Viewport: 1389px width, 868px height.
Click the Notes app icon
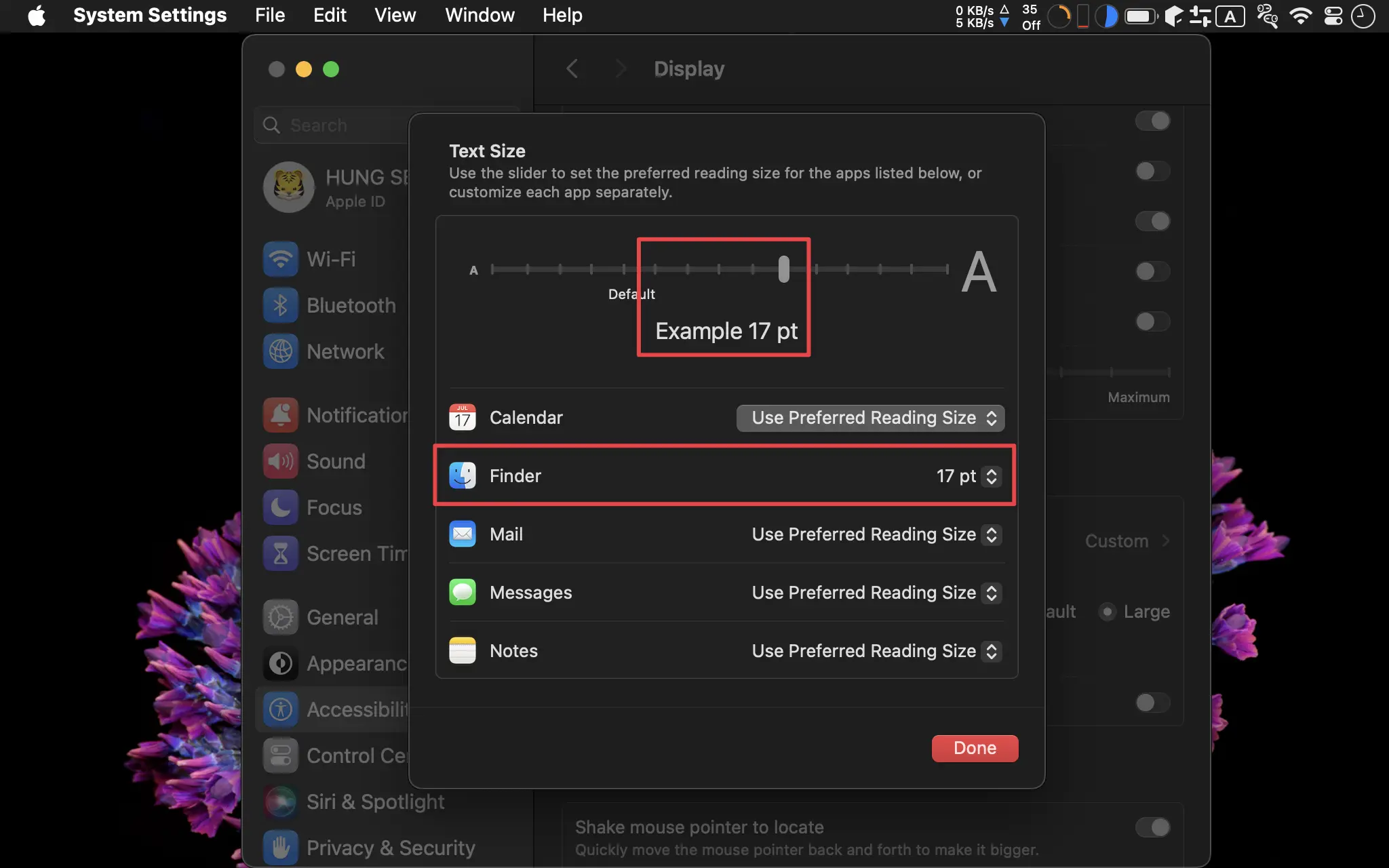tap(463, 650)
